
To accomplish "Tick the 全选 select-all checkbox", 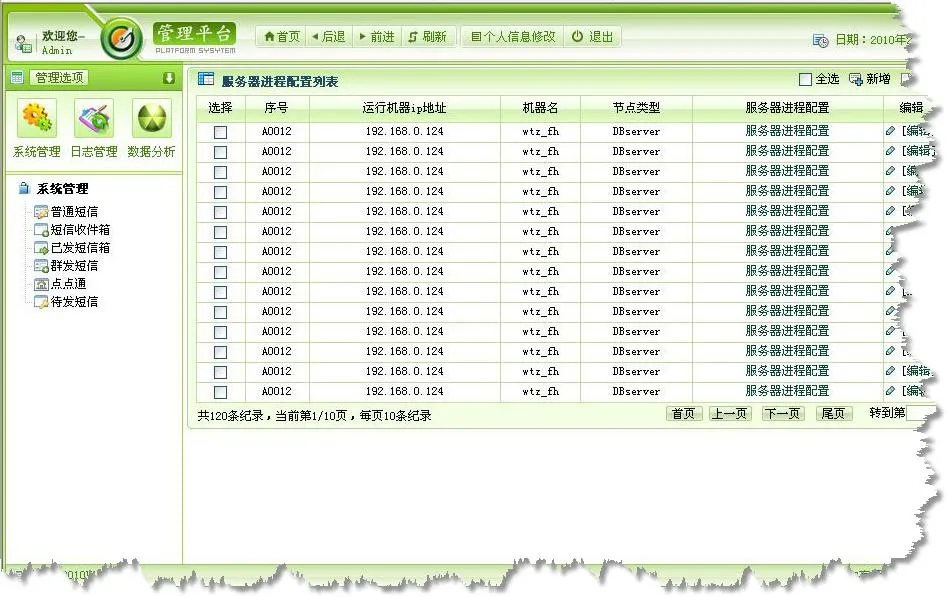I will click(x=805, y=79).
